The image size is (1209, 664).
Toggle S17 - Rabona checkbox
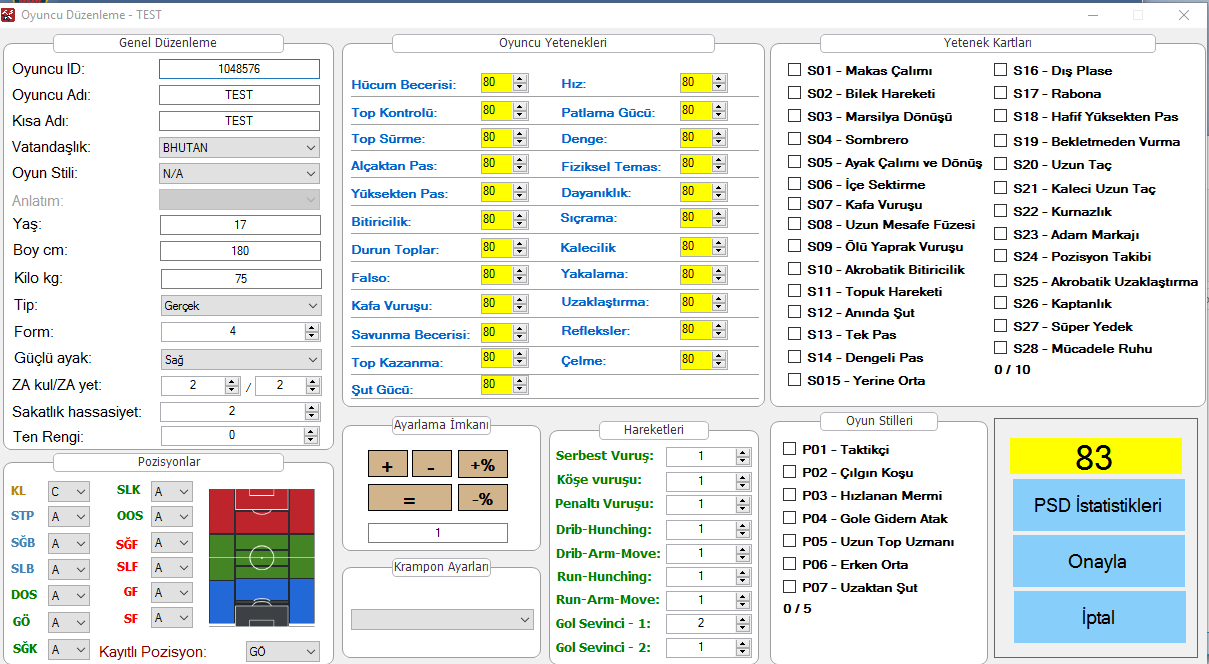click(1001, 93)
